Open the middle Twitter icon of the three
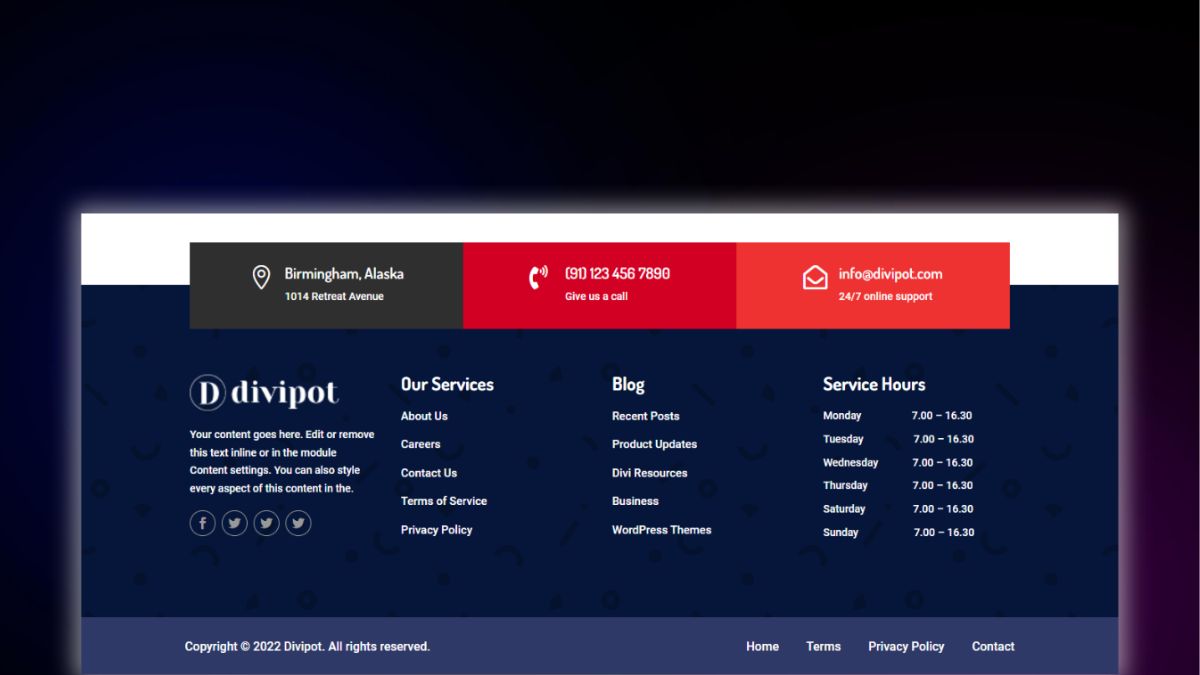The height and width of the screenshot is (675, 1200). click(266, 523)
